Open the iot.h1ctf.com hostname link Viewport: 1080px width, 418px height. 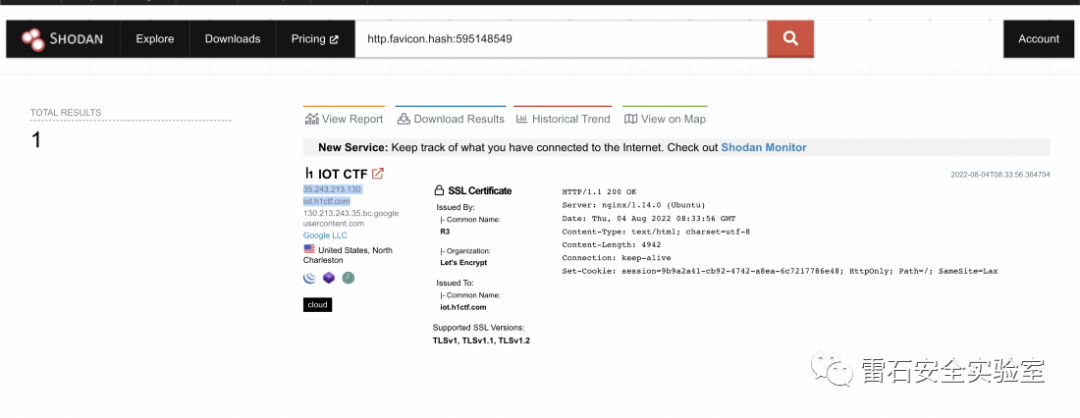326,201
